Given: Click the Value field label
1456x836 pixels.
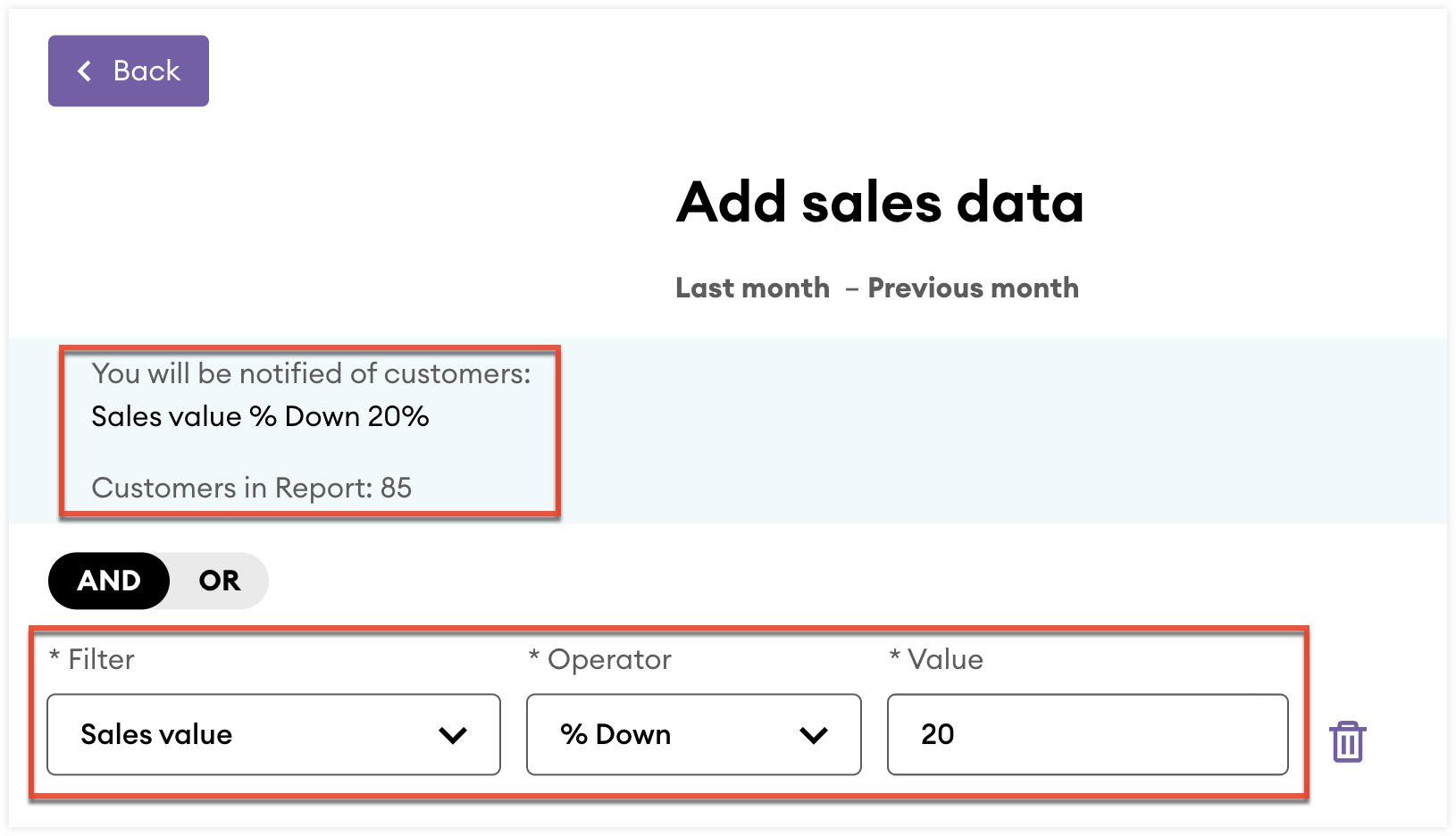Looking at the screenshot, I should coord(936,659).
